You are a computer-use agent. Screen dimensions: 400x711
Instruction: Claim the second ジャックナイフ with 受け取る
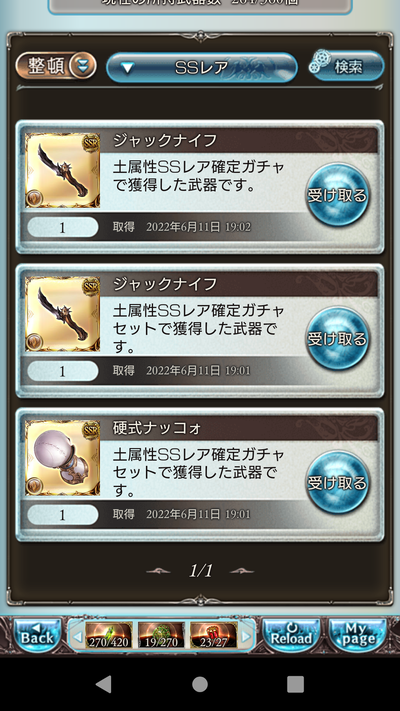coord(337,339)
